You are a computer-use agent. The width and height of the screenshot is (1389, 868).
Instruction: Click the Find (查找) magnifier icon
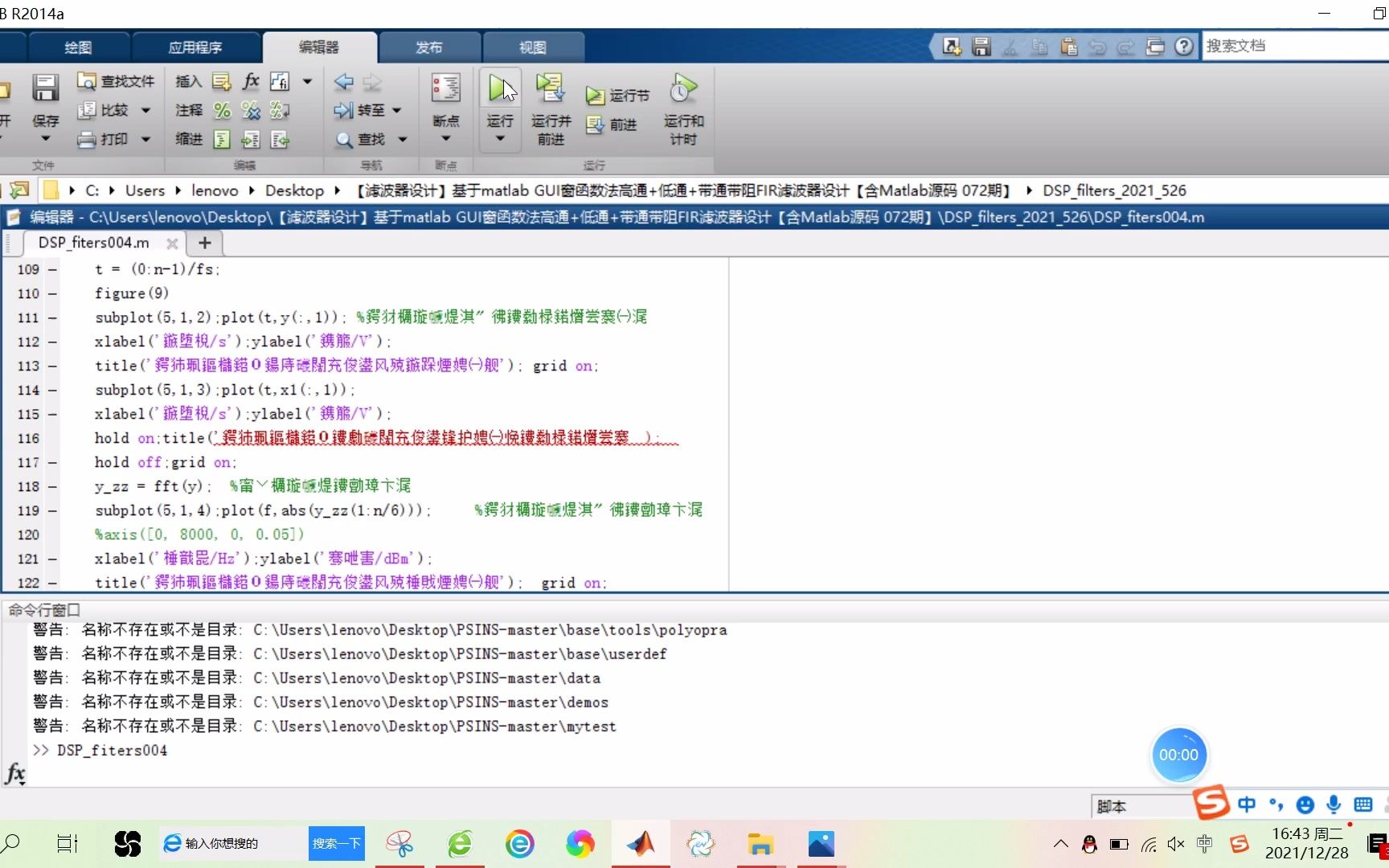coord(344,140)
